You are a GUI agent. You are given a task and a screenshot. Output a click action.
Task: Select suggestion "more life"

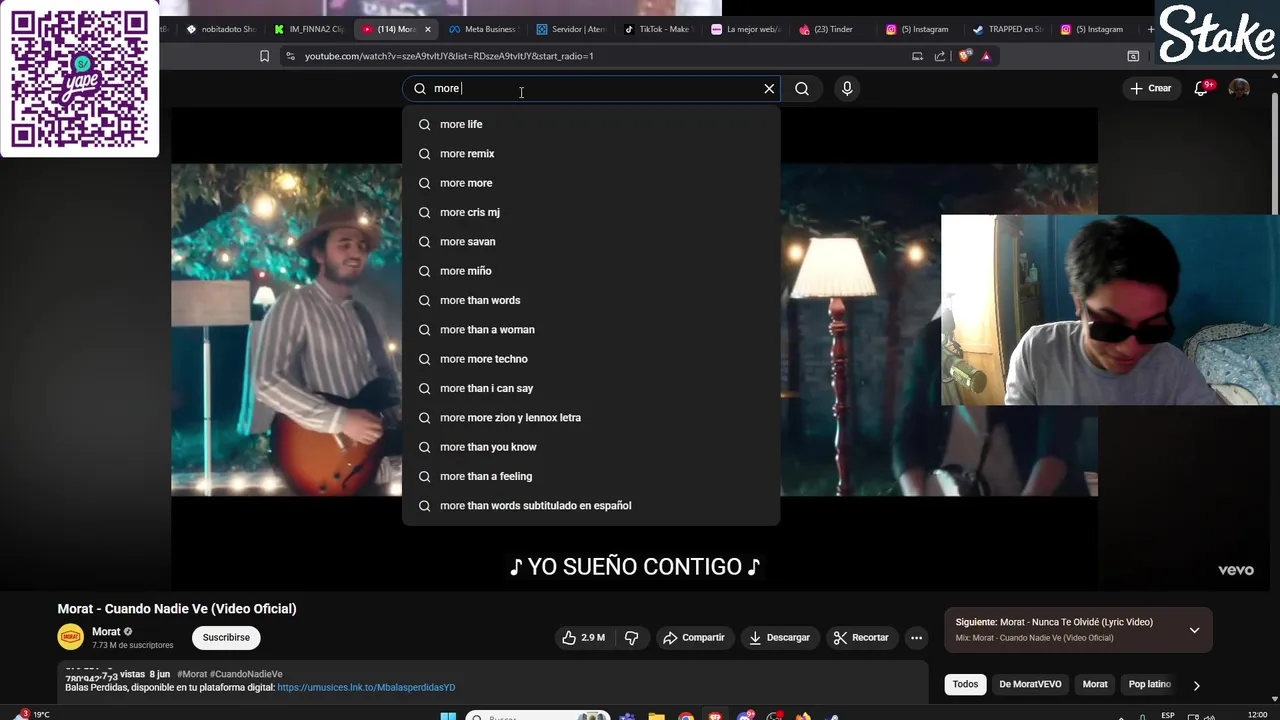click(591, 124)
